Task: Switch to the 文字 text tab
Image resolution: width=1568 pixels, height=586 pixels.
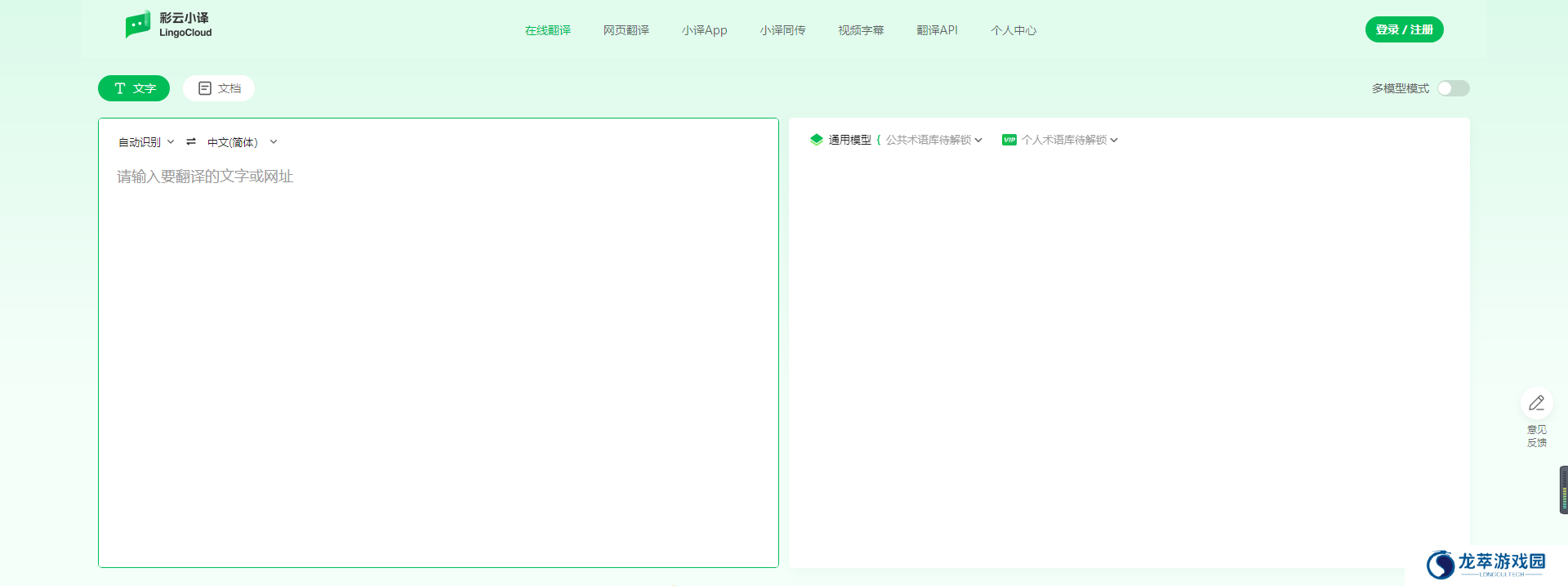Action: (x=134, y=88)
